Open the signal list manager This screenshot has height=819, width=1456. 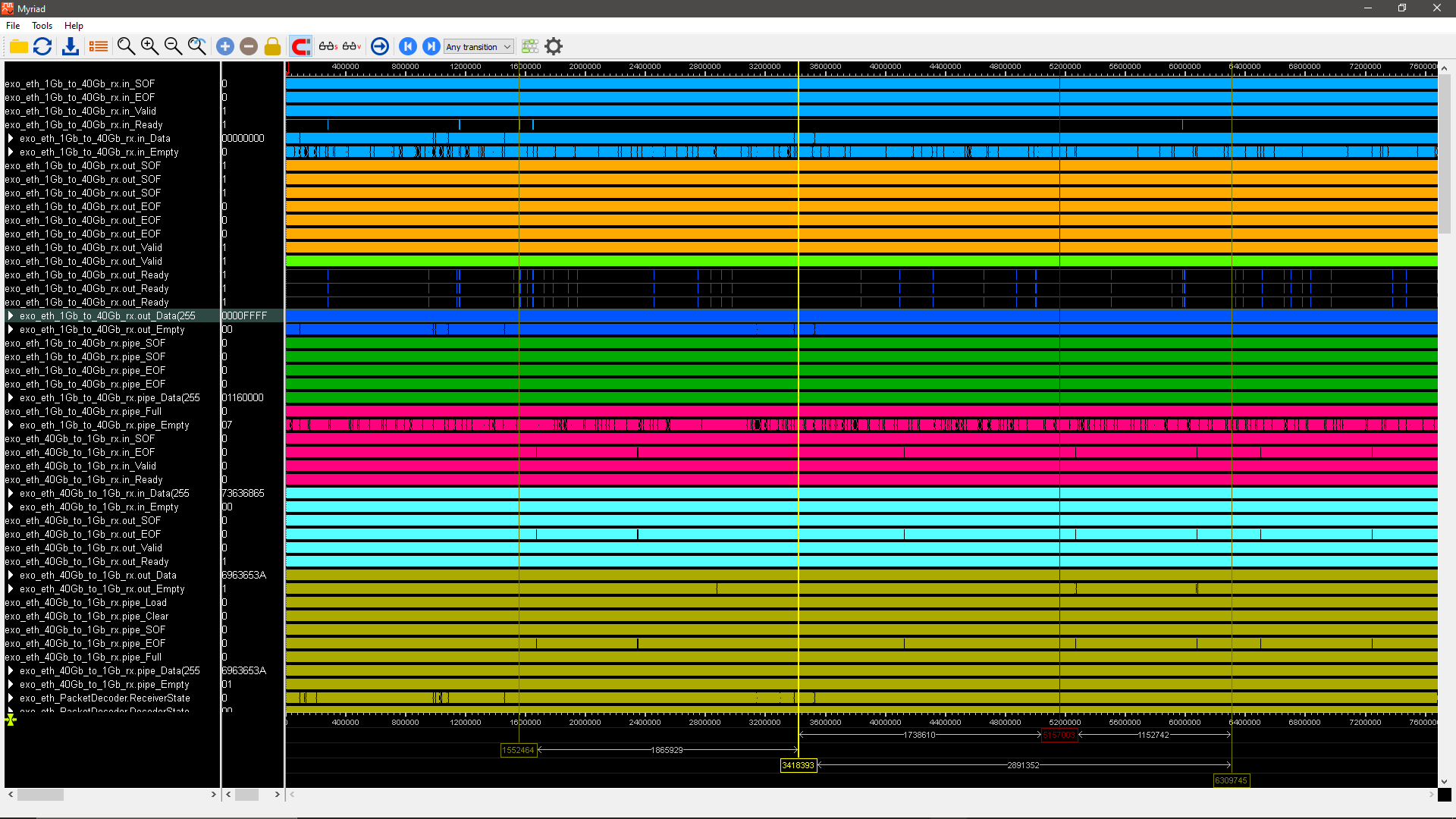98,46
